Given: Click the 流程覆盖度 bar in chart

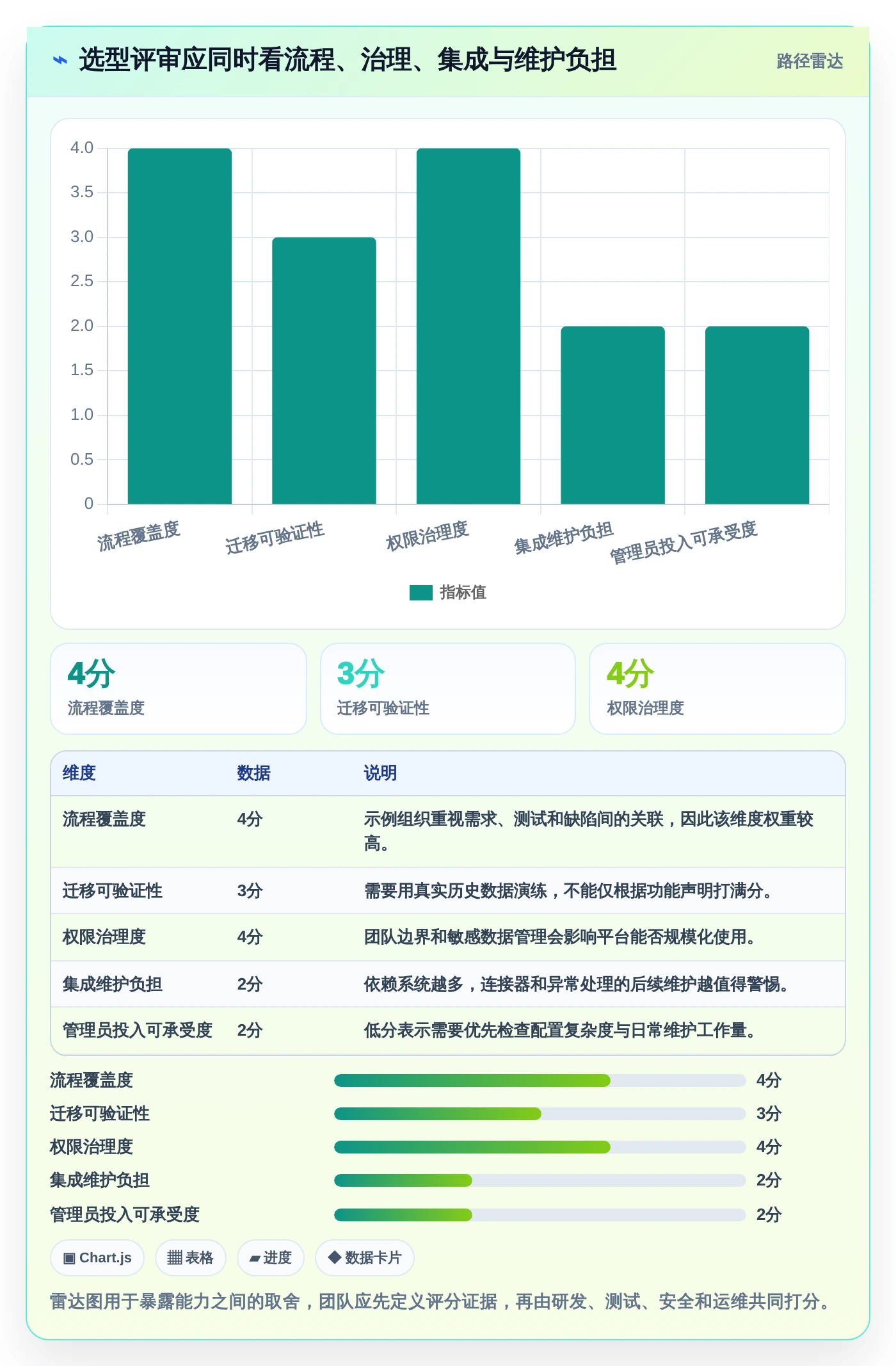Looking at the screenshot, I should (180, 326).
